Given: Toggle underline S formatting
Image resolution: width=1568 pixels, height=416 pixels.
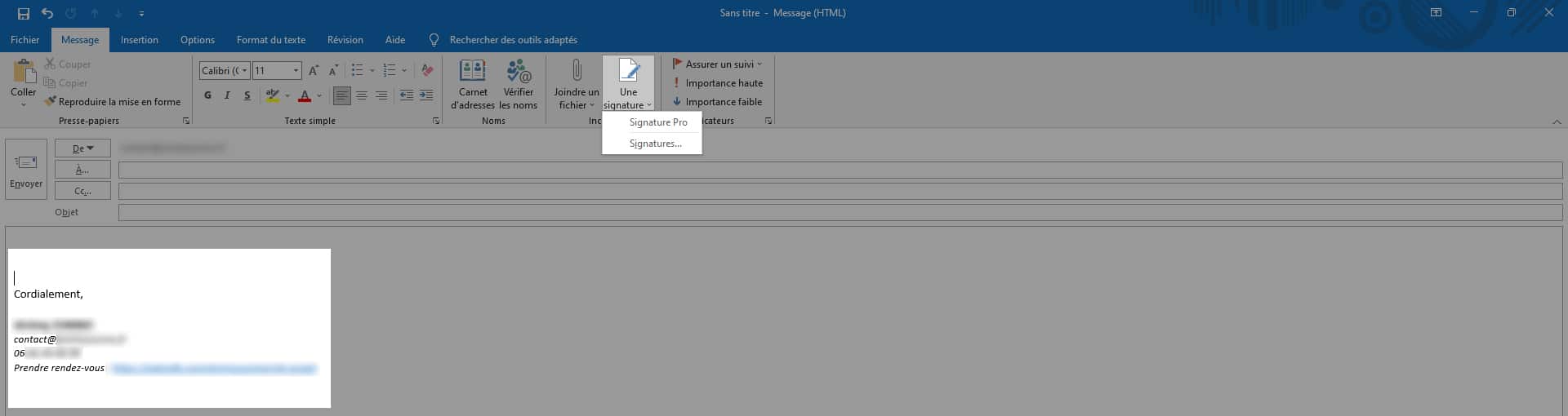Looking at the screenshot, I should click(247, 95).
